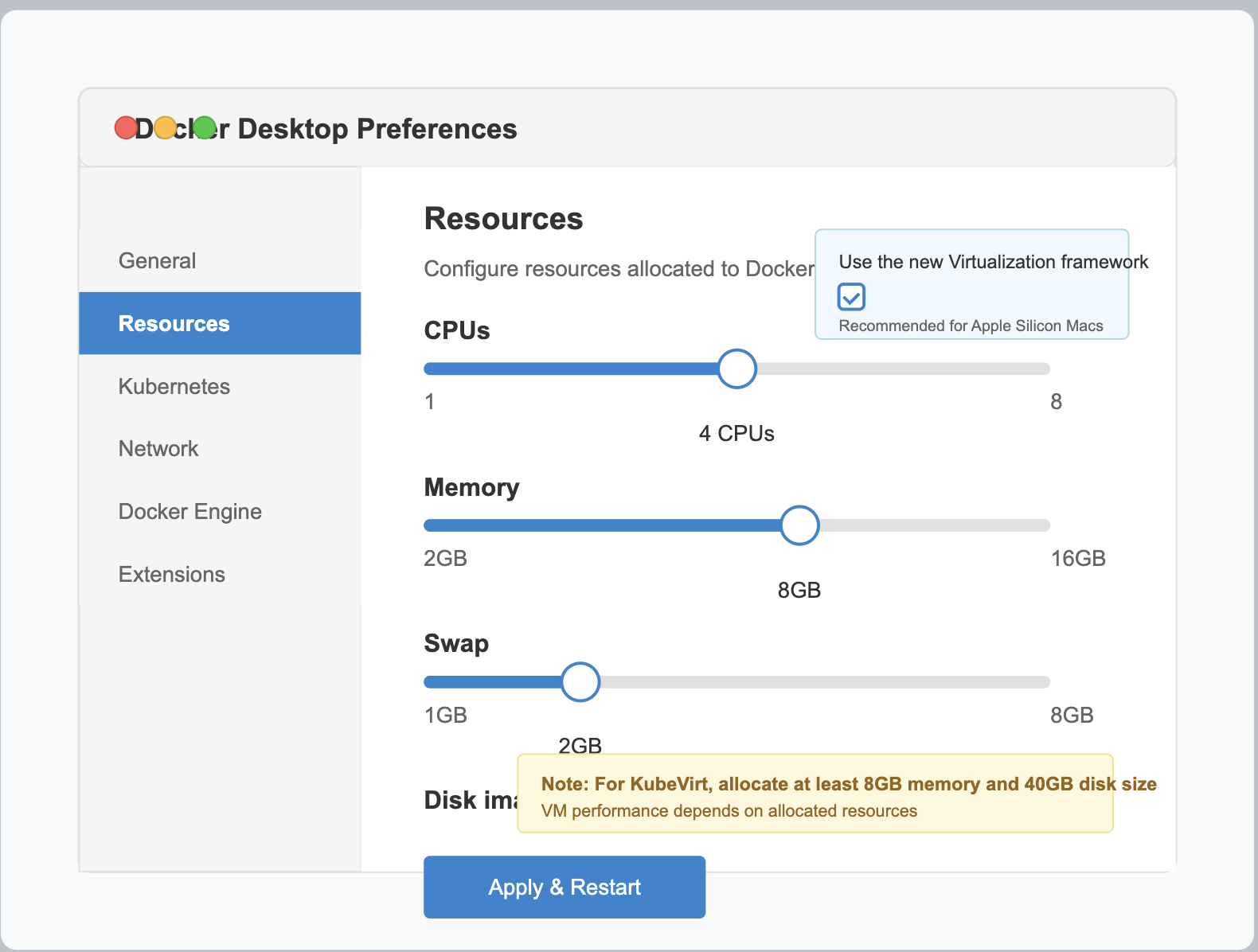1258x952 pixels.
Task: Click the "2GB" swap value label
Action: pos(580,746)
